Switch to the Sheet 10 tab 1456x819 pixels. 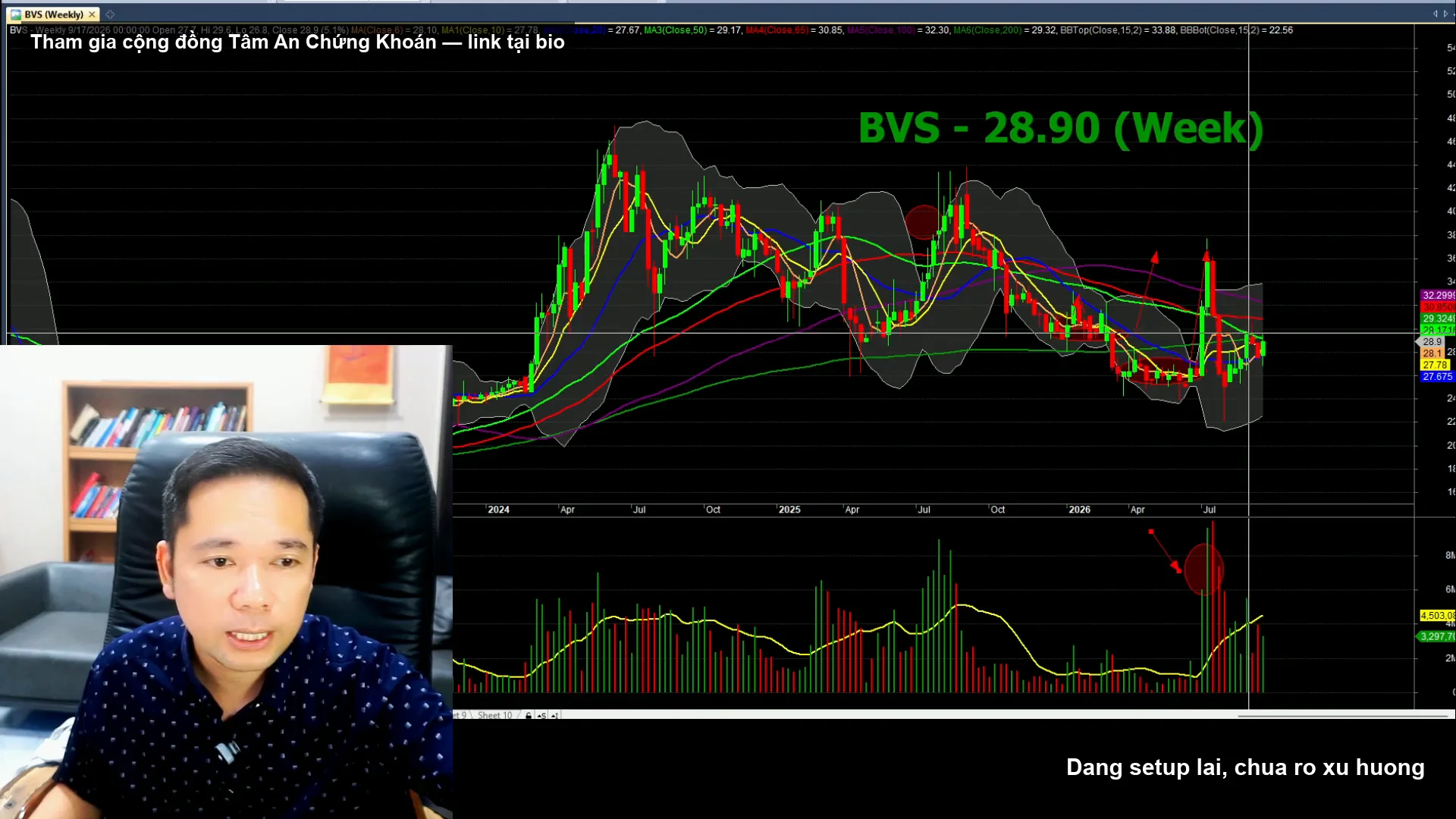tap(494, 715)
